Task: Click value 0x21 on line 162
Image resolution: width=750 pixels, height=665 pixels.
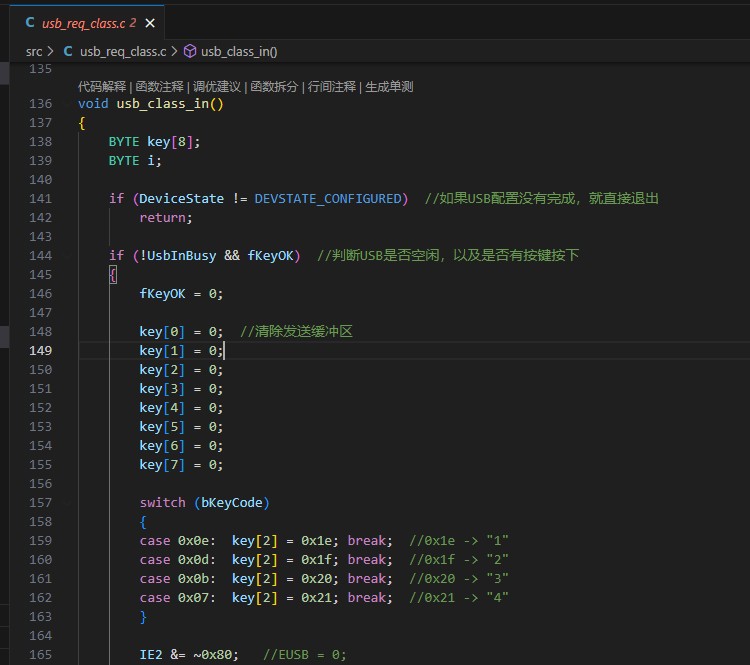Action: (316, 598)
